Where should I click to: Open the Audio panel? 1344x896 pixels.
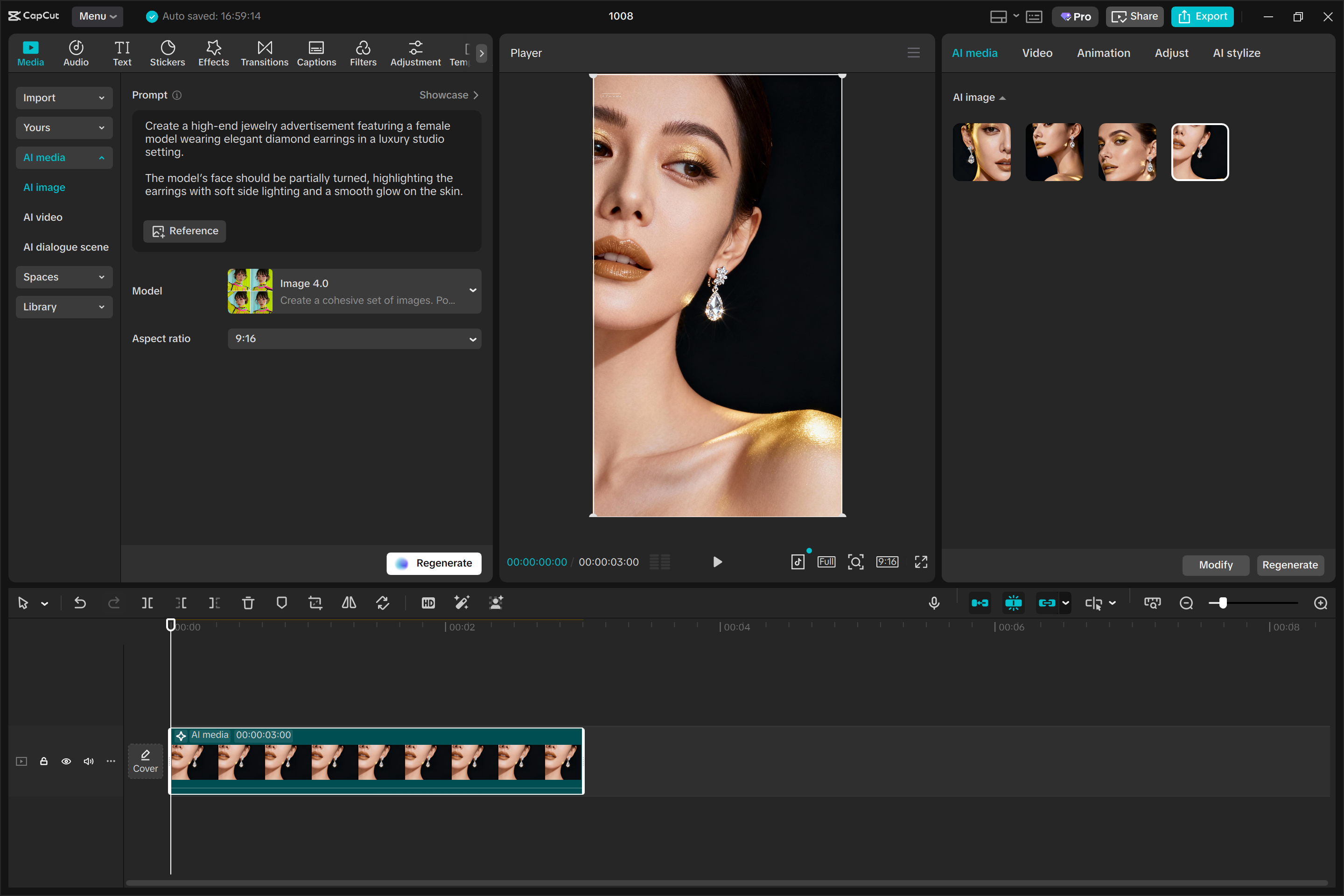click(76, 53)
